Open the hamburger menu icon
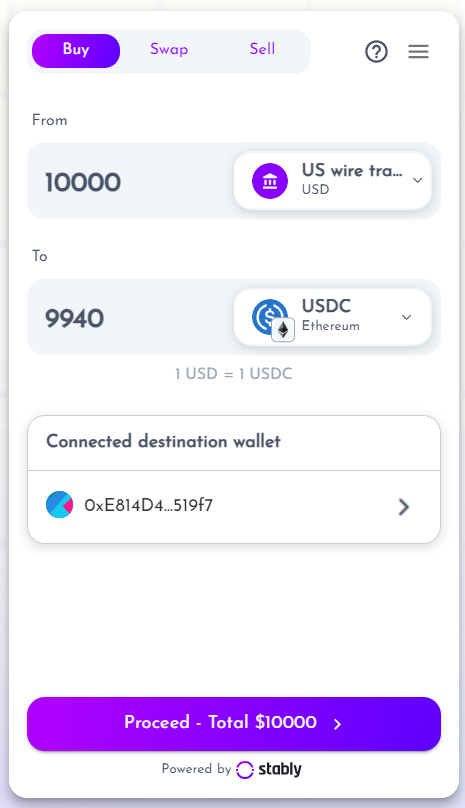The height and width of the screenshot is (808, 465). pos(418,52)
